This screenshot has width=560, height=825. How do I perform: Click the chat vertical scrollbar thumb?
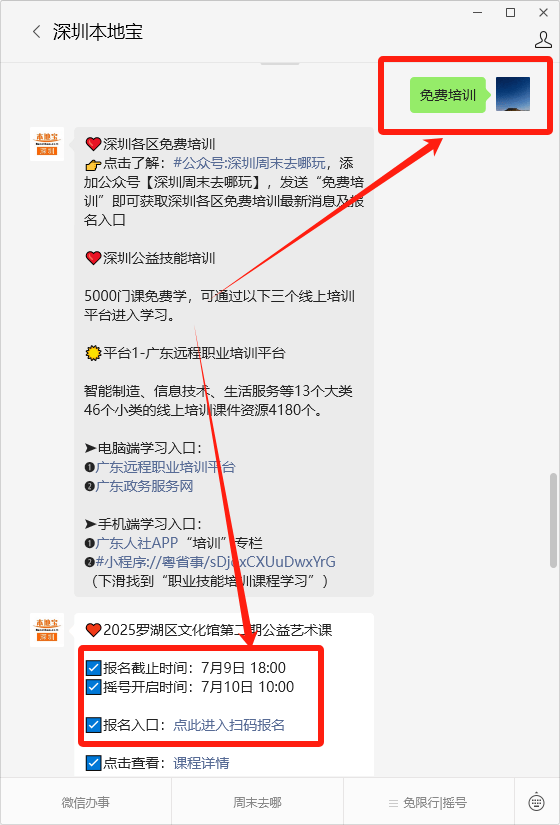pyautogui.click(x=553, y=520)
